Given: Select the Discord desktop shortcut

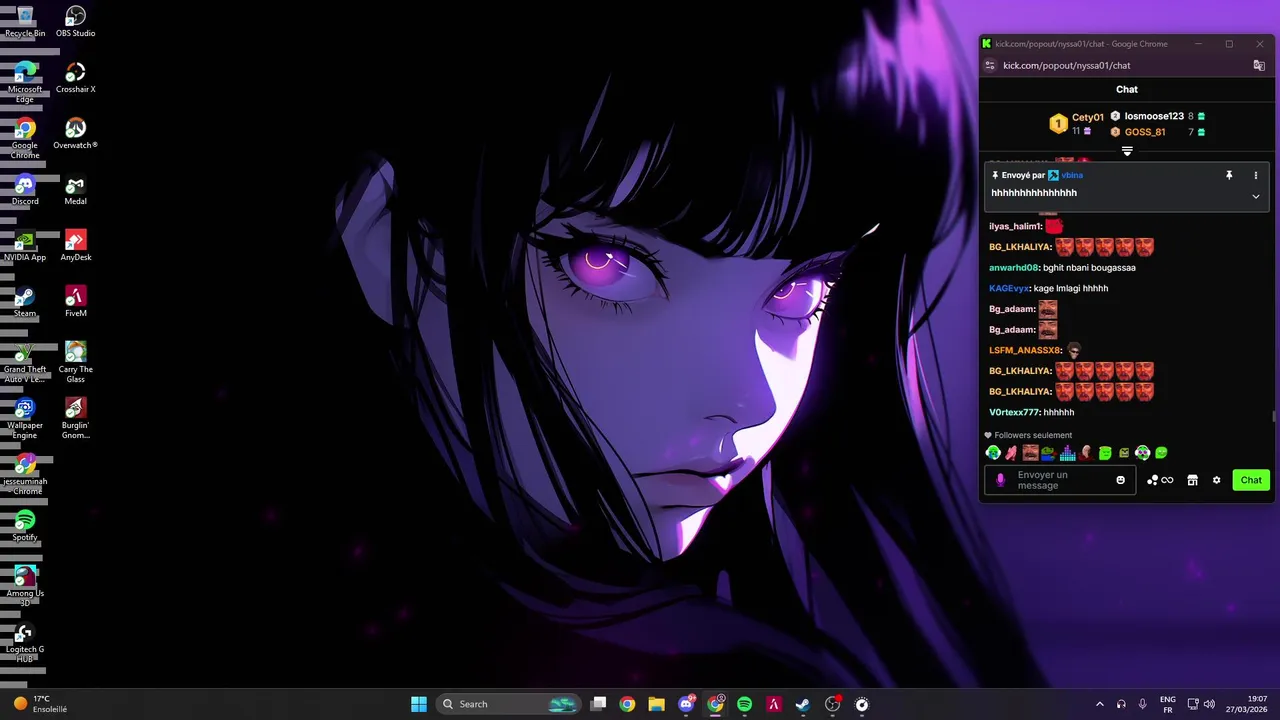Looking at the screenshot, I should coord(25,189).
